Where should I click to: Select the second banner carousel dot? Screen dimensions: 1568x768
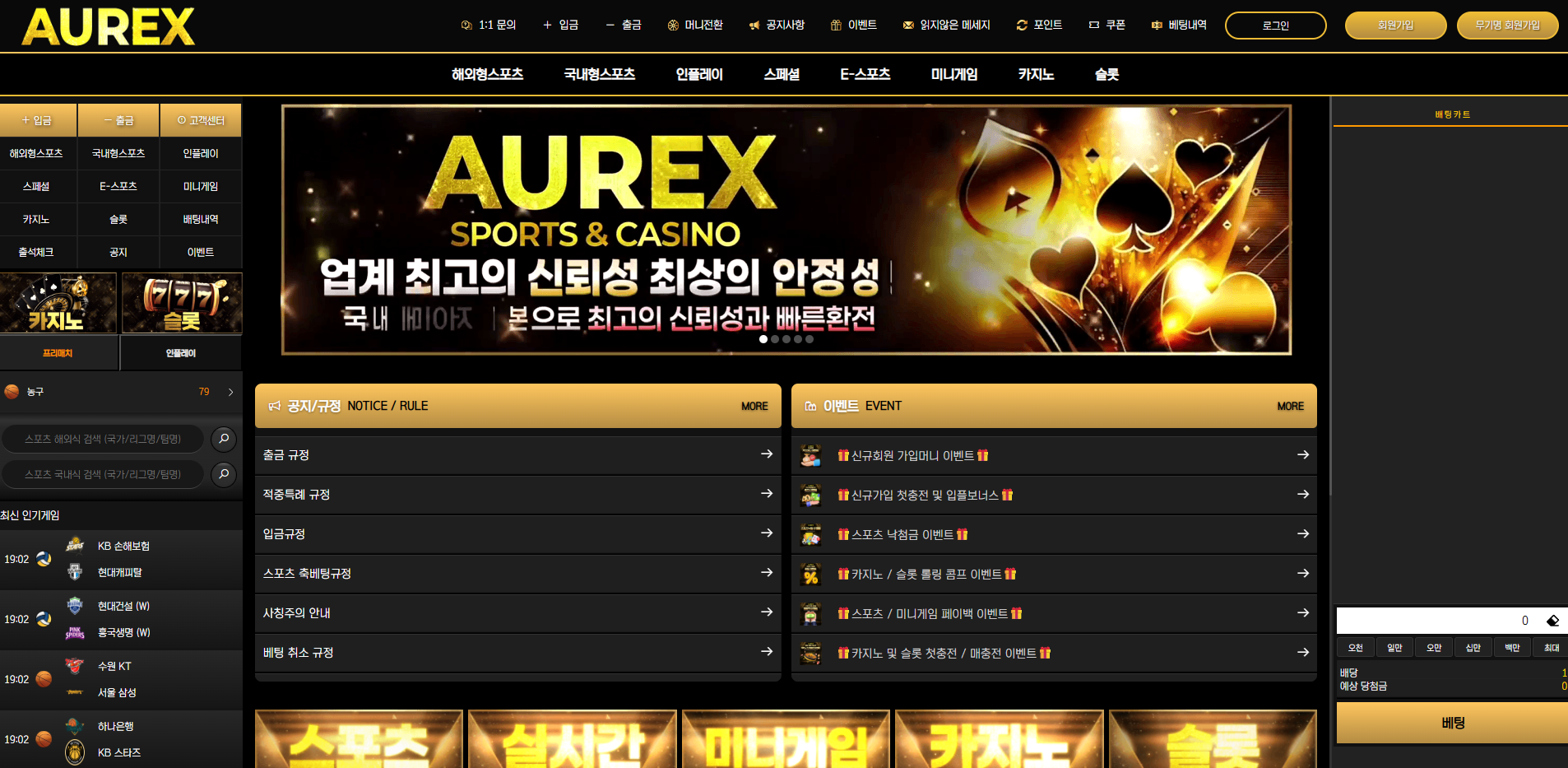775,339
